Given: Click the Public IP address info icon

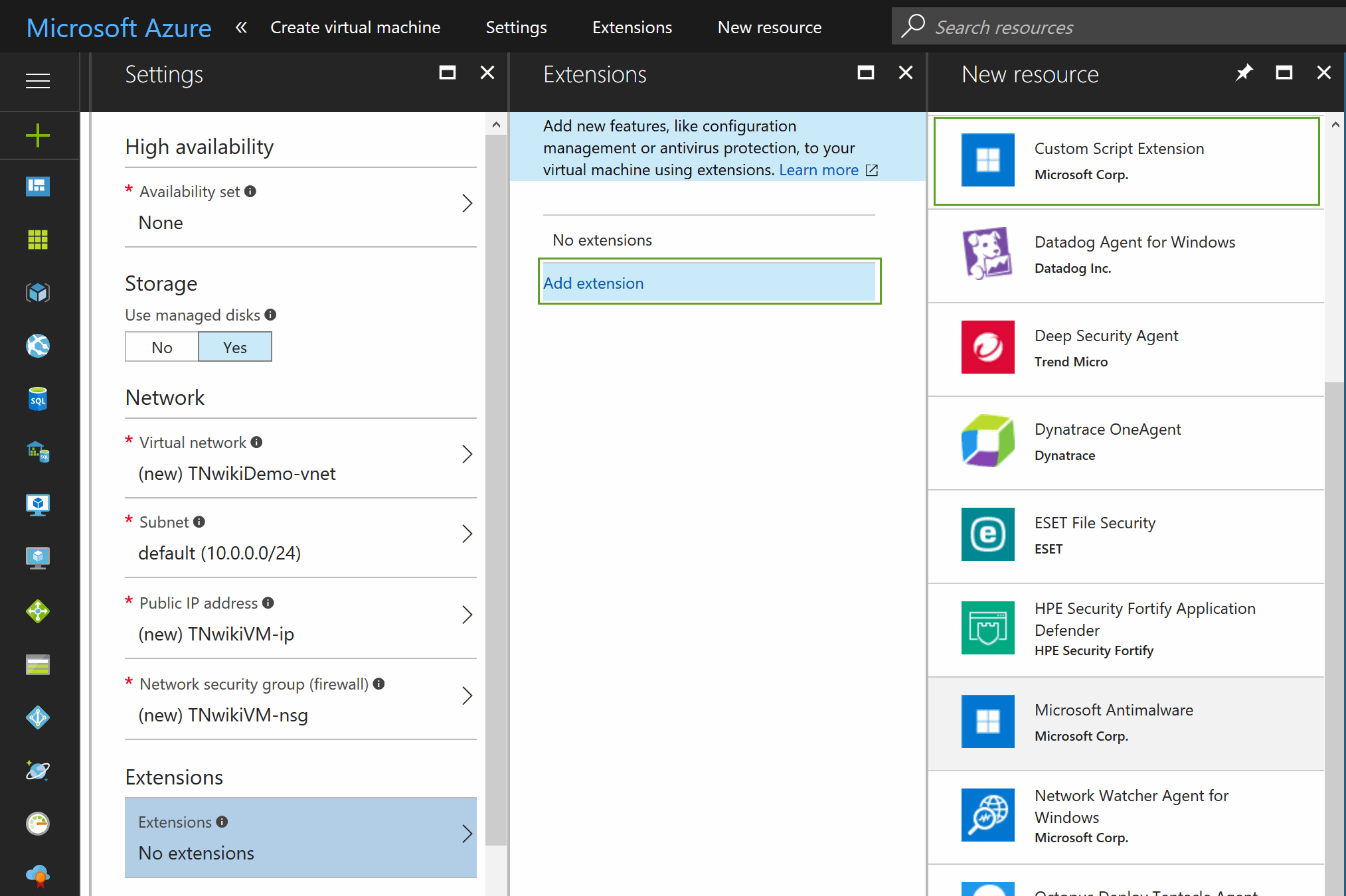Looking at the screenshot, I should 268,603.
